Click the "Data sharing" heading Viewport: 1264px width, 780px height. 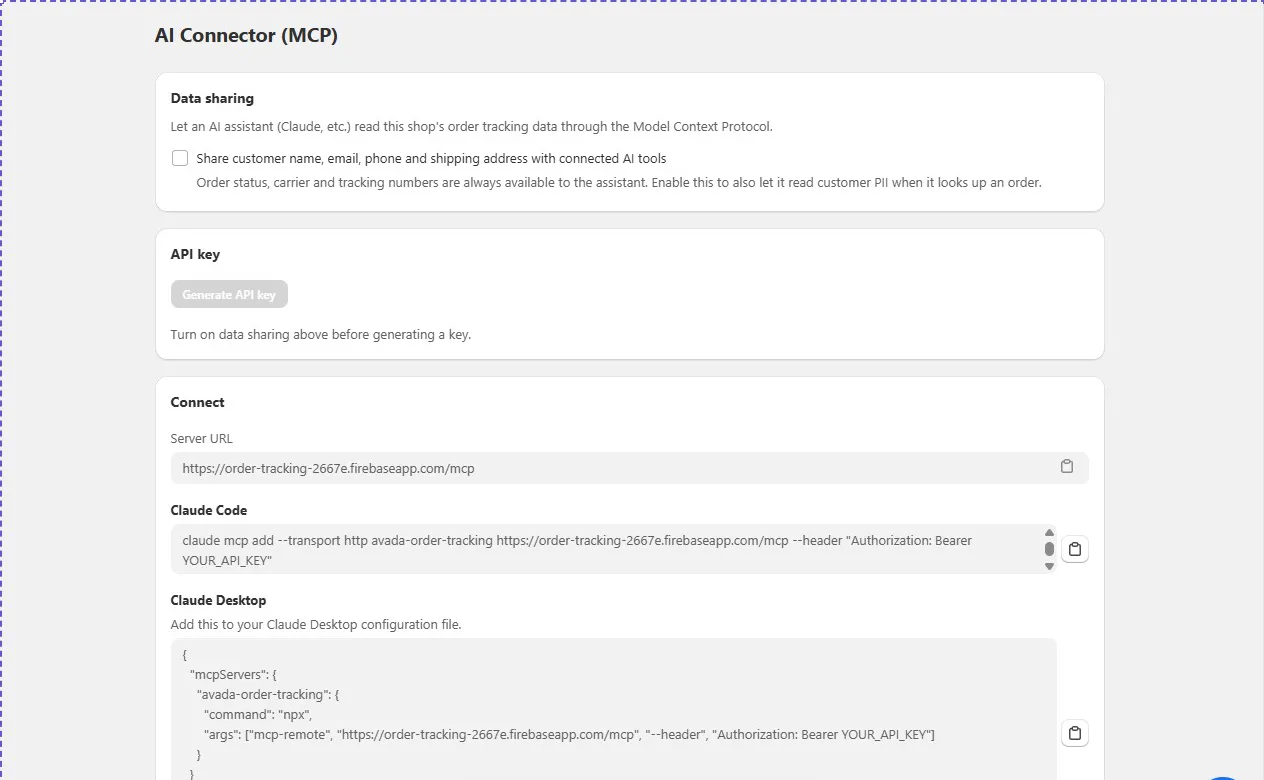click(x=212, y=98)
